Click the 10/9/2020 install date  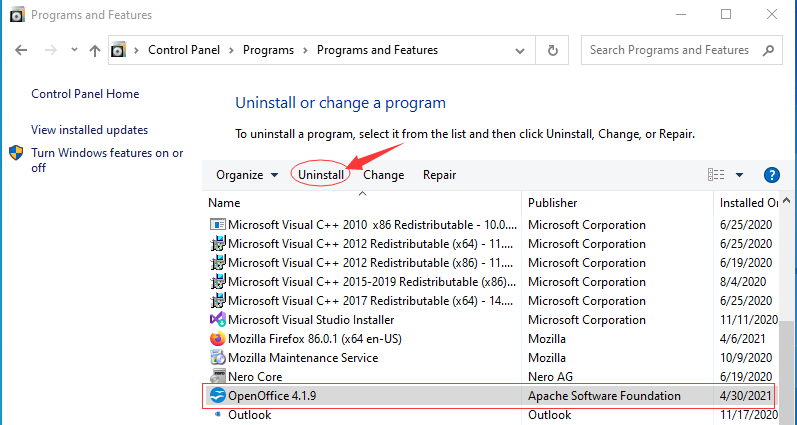(746, 358)
